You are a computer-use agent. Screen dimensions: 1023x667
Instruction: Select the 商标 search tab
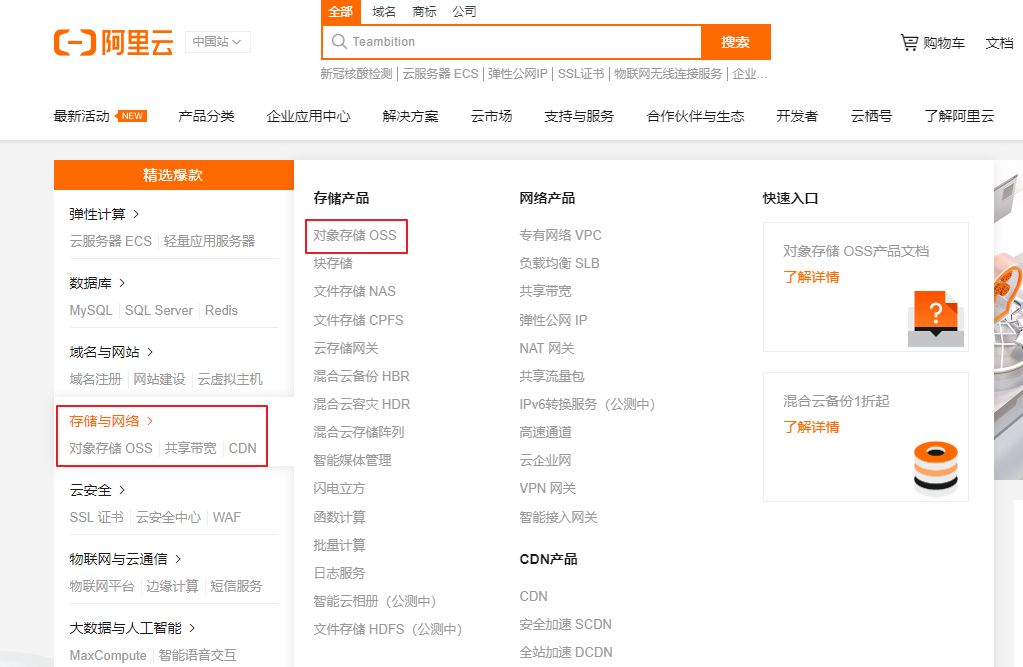424,12
